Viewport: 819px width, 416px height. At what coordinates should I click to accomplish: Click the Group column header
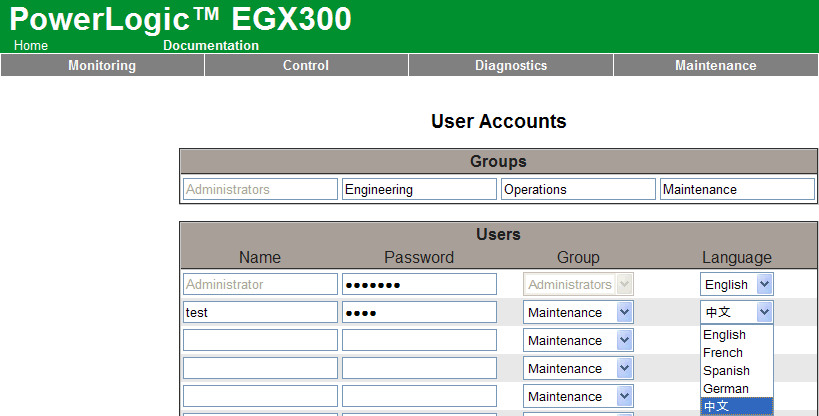click(578, 257)
